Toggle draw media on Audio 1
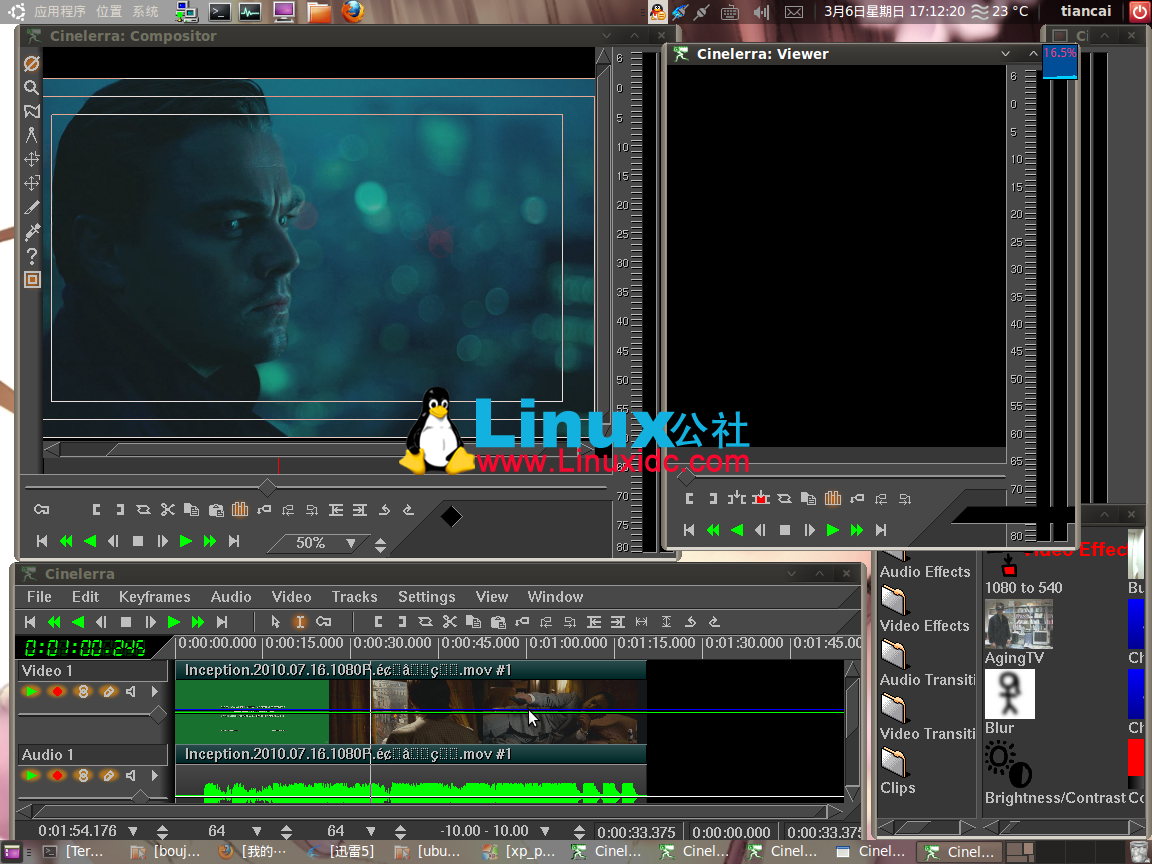This screenshot has width=1152, height=864. [108, 775]
